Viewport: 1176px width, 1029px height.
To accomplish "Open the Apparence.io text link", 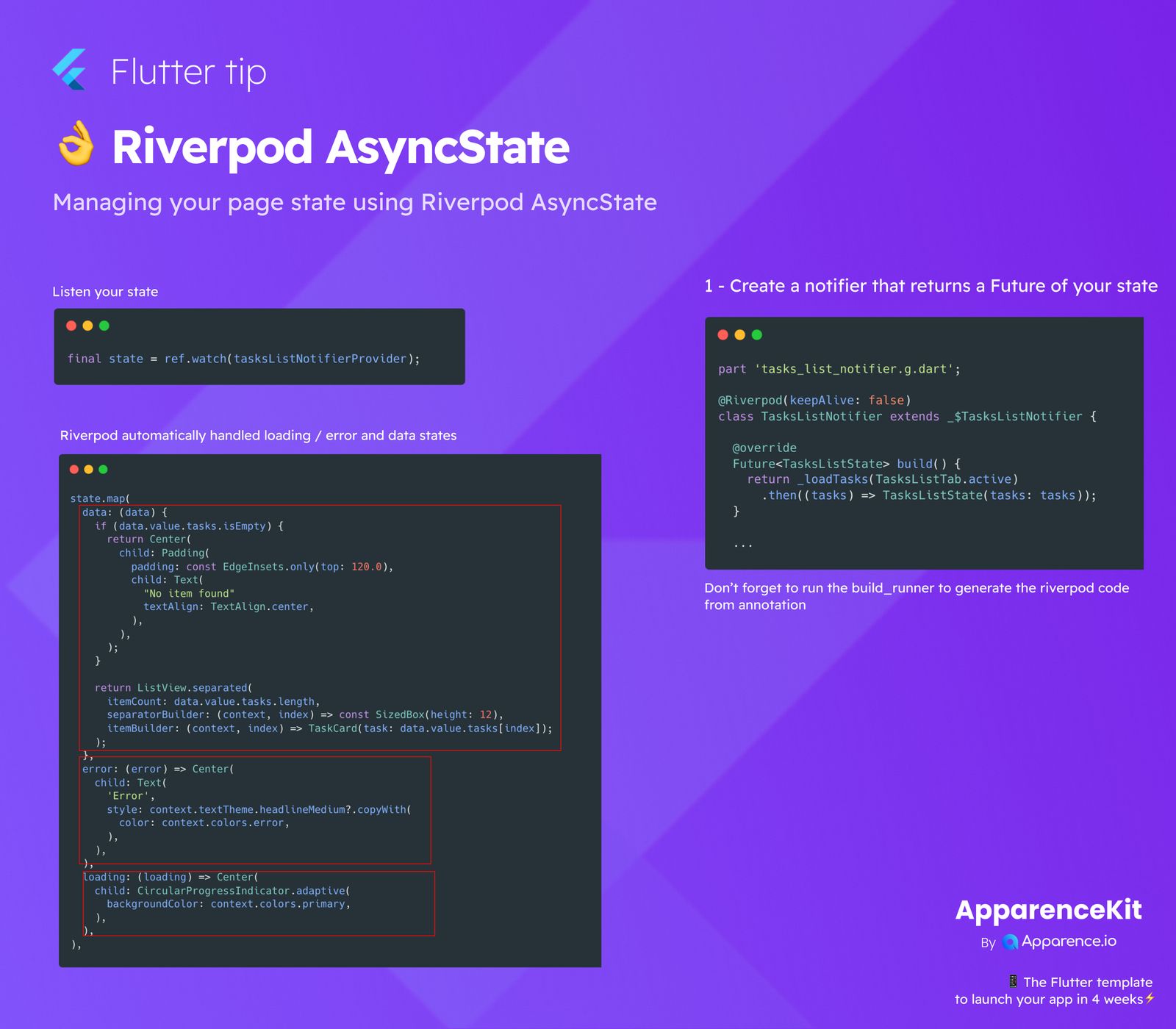I will tap(1069, 942).
